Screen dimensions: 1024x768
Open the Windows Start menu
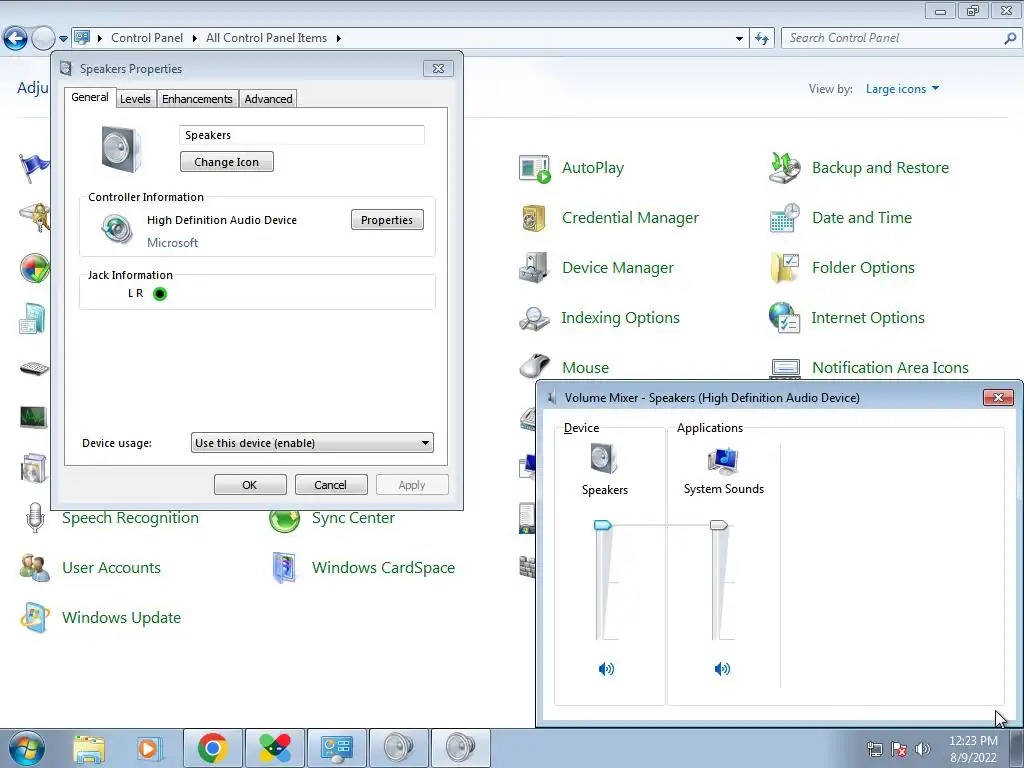tap(26, 748)
